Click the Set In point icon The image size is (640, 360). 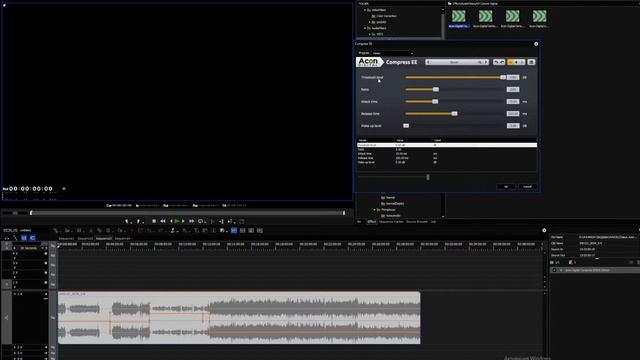pyautogui.click(x=127, y=221)
